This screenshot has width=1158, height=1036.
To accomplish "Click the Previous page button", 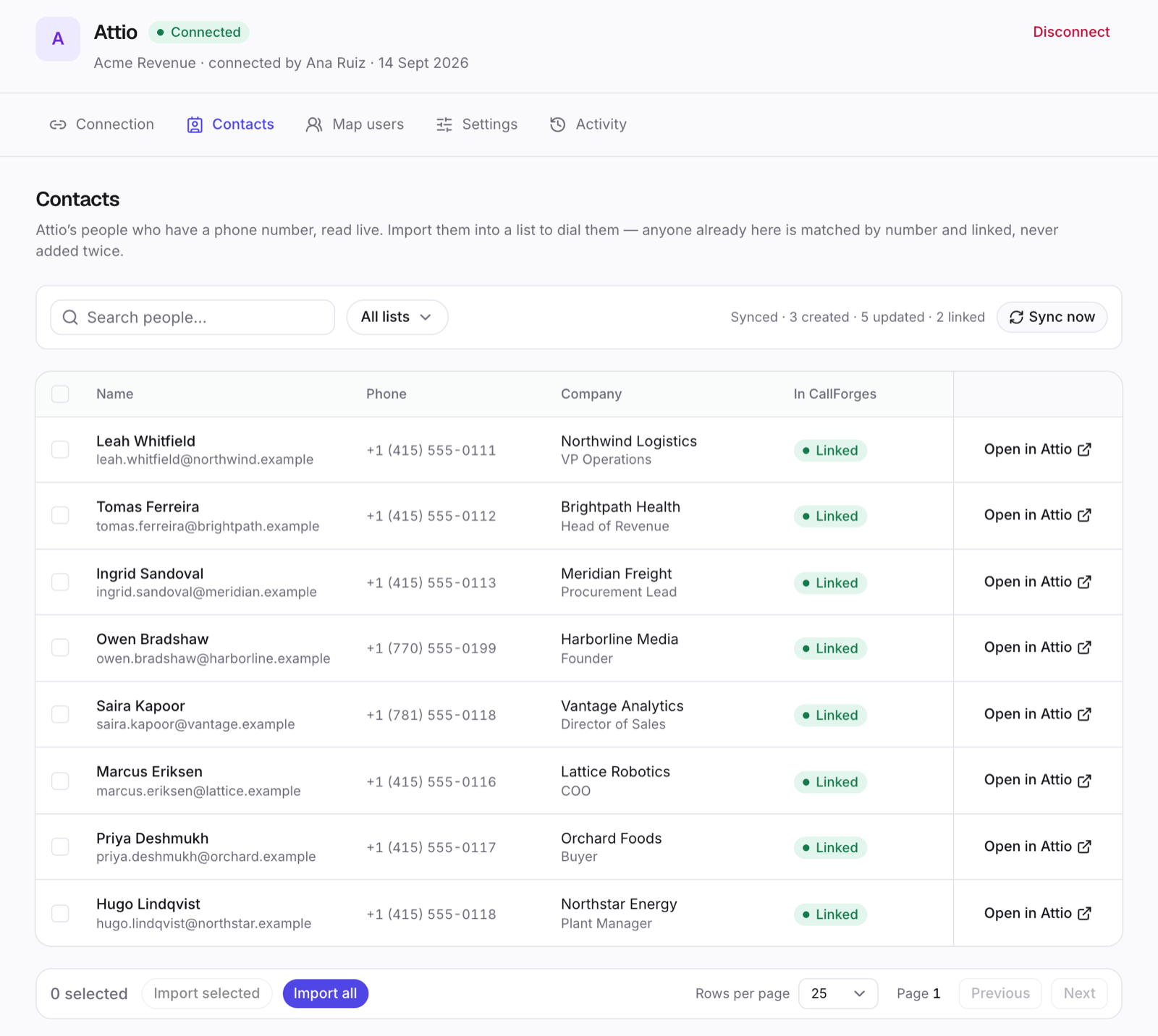I will 1000,993.
